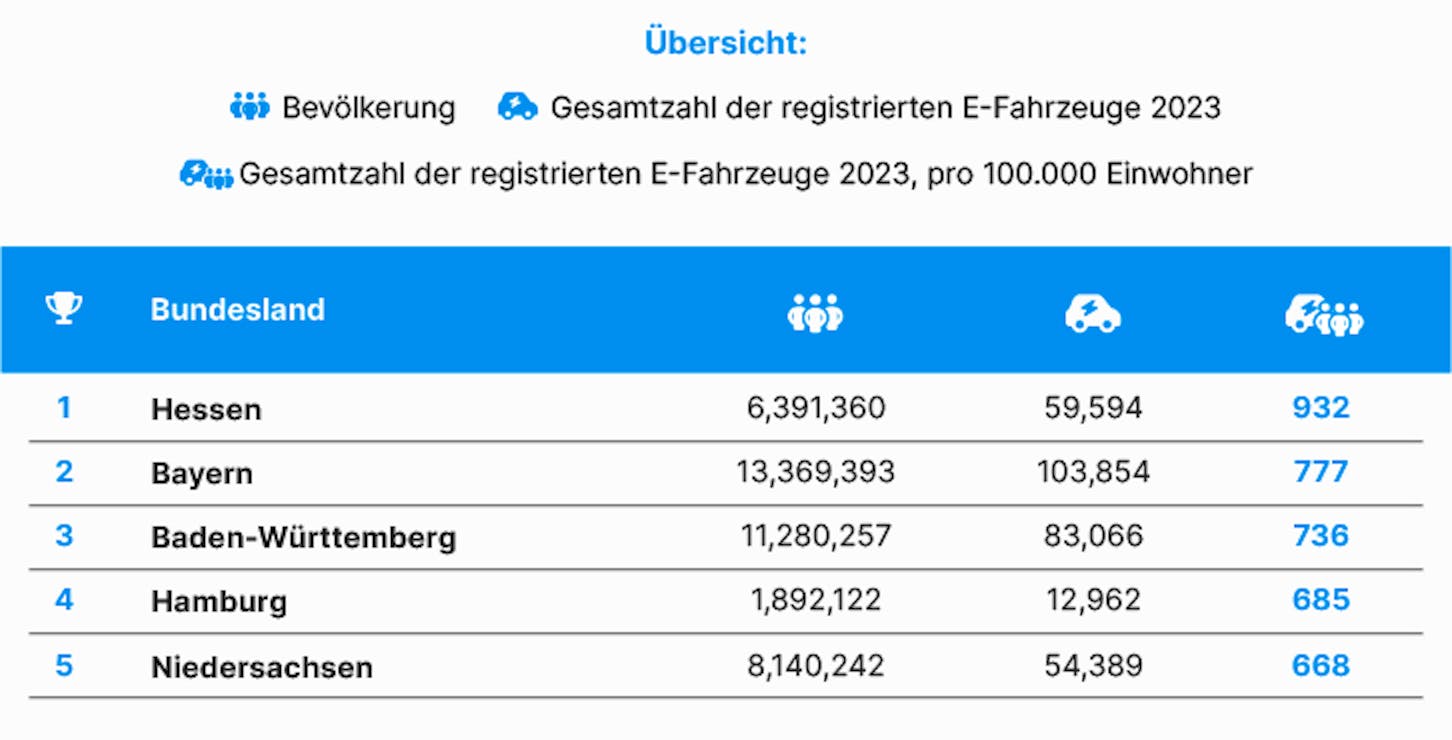Viewport: 1452px width, 740px height.
Task: Click the trophy icon in table header
Action: coord(64,309)
